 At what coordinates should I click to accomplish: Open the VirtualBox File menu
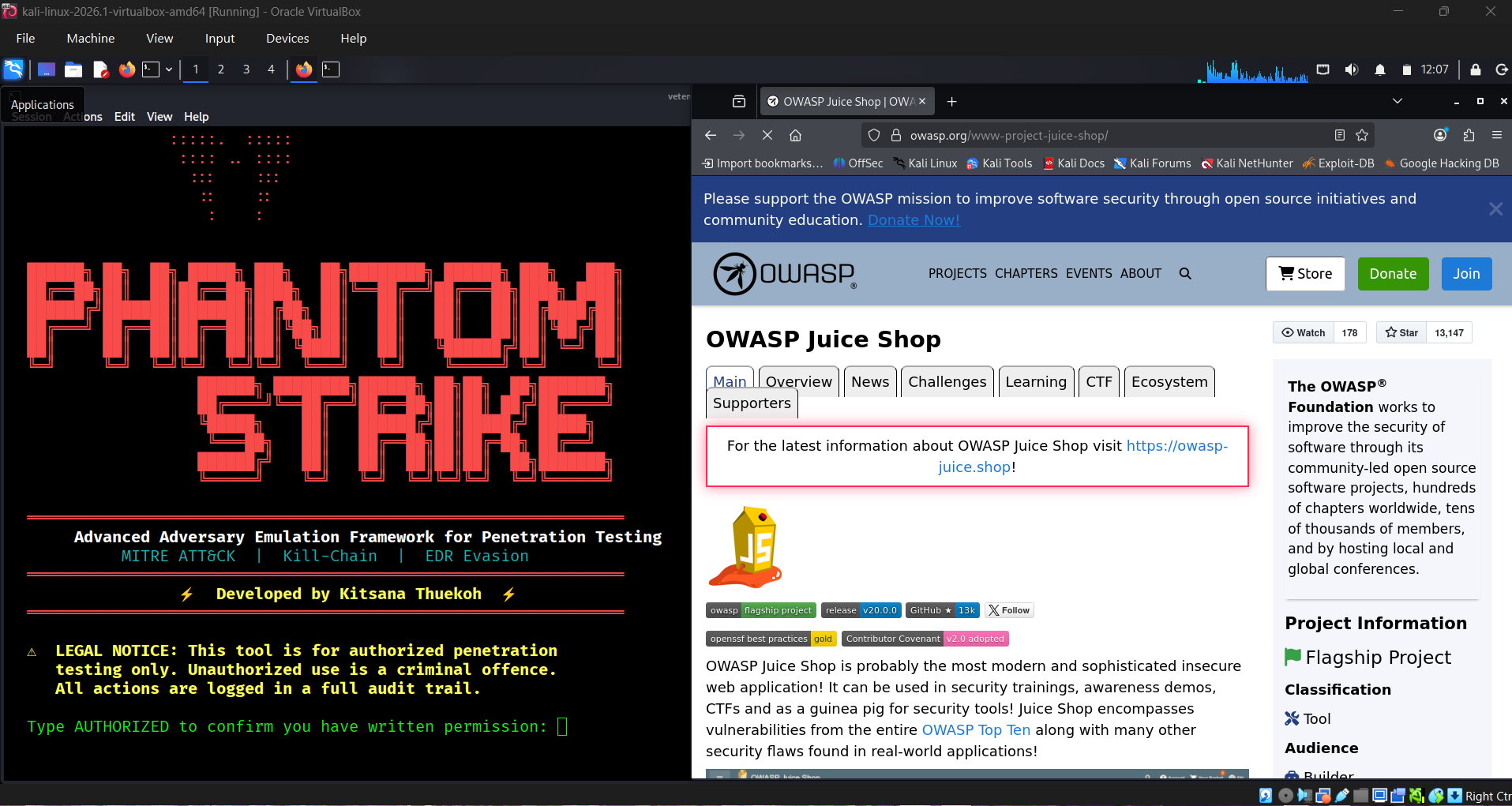click(x=25, y=38)
